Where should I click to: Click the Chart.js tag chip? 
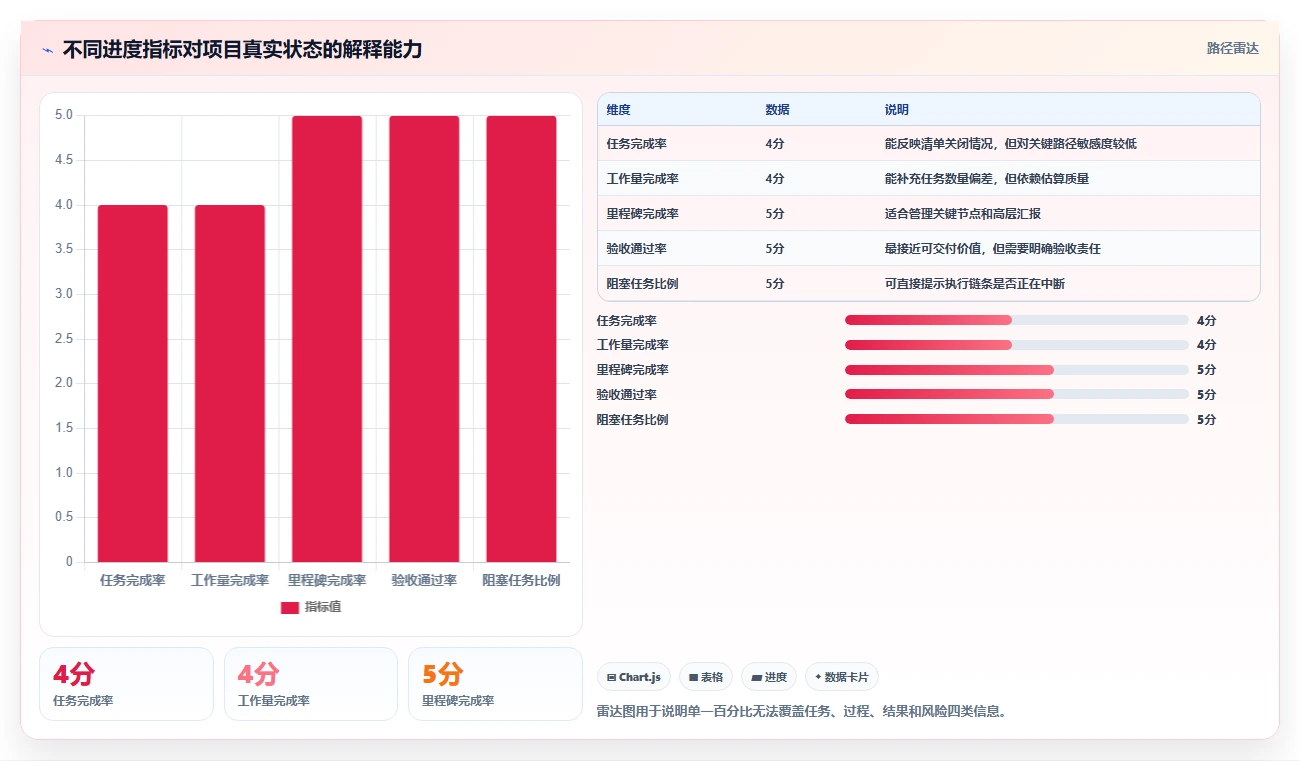point(634,677)
